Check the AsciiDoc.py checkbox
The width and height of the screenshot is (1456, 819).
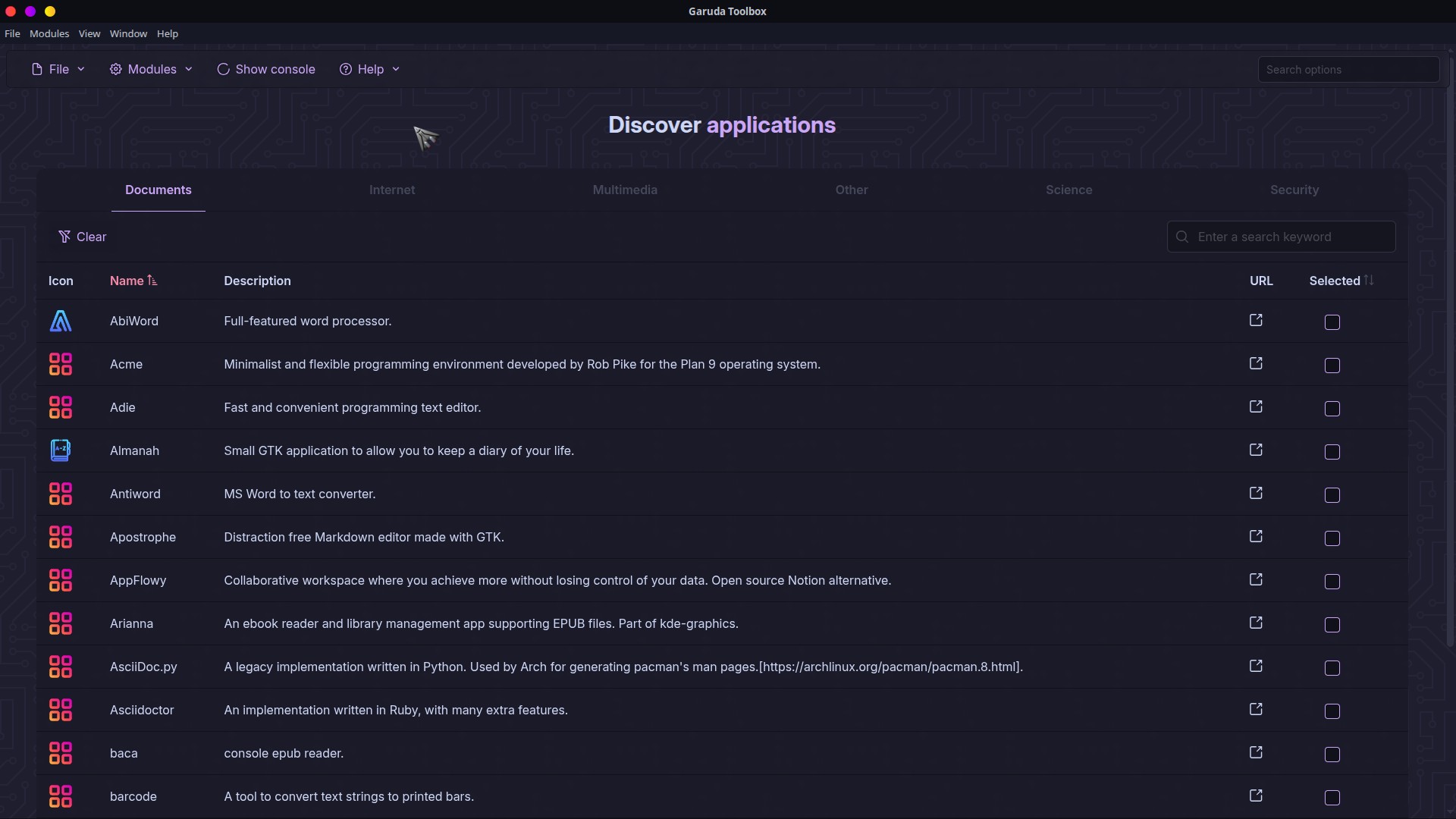(x=1332, y=668)
